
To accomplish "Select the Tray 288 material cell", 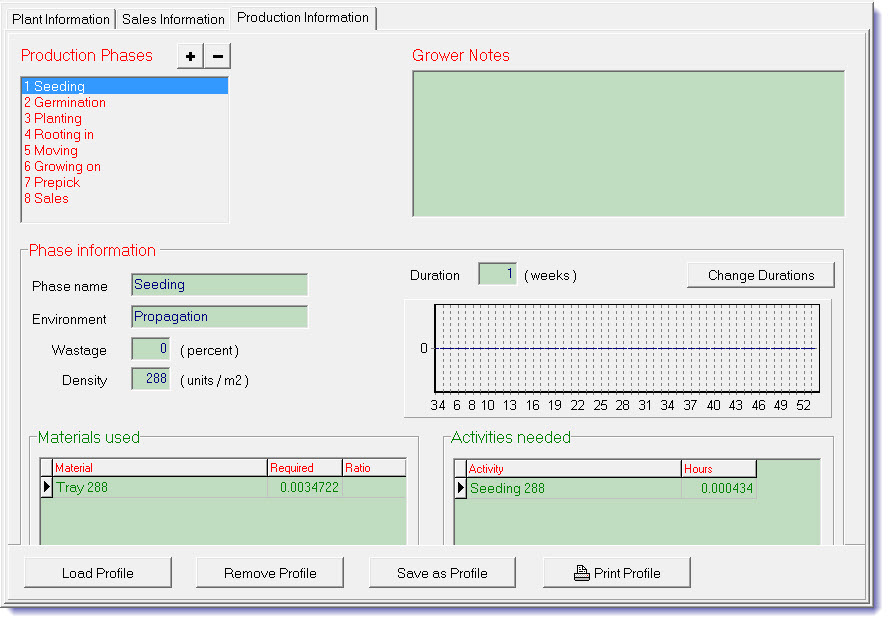I will (x=160, y=488).
